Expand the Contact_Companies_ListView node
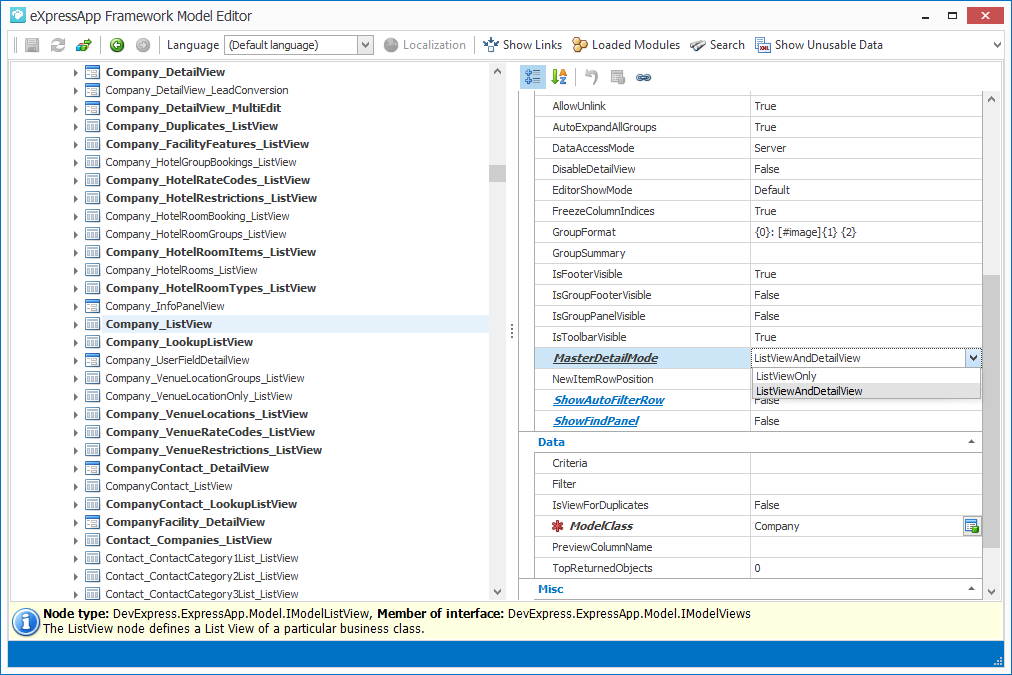 click(76, 541)
